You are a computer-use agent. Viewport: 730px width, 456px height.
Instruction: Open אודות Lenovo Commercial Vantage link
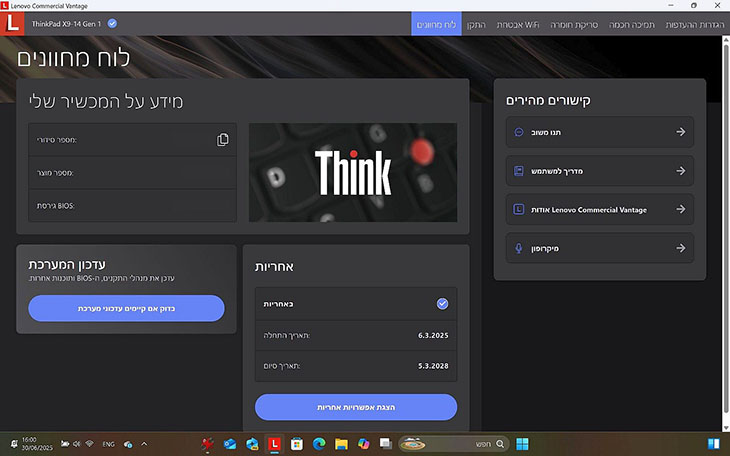pos(600,210)
